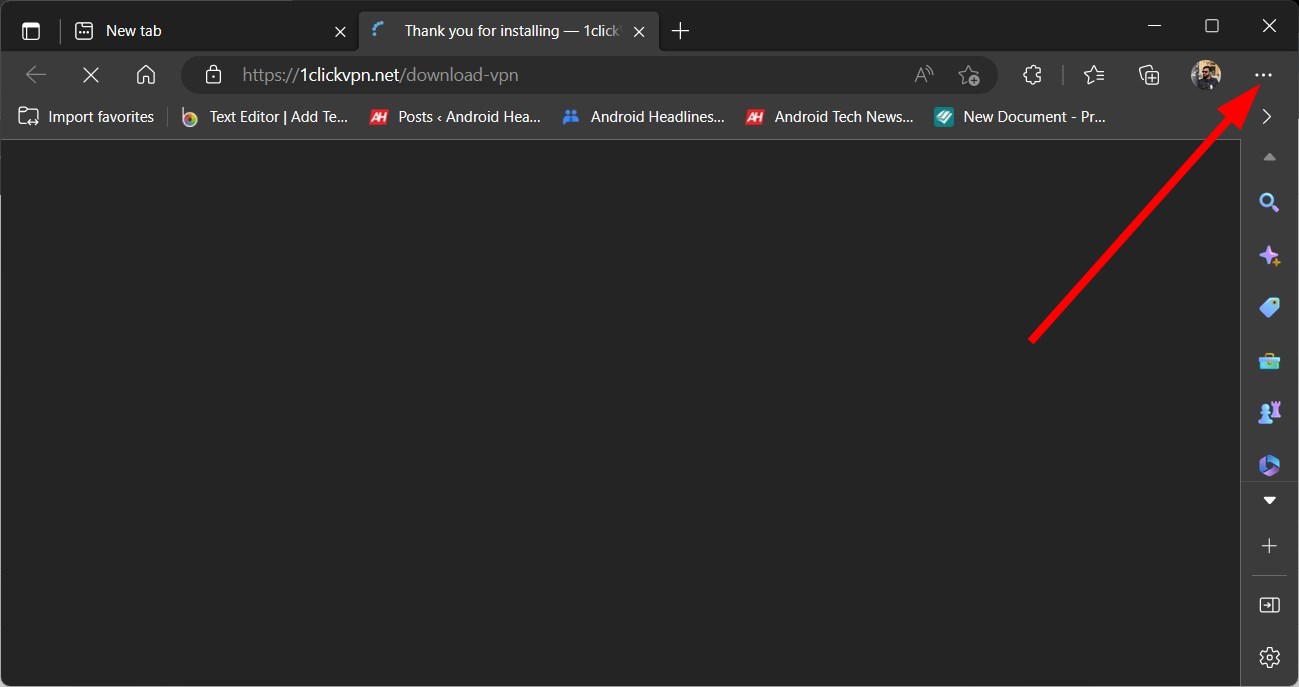Launch Copilot from the sidebar
The image size is (1299, 687).
pyautogui.click(x=1269, y=255)
